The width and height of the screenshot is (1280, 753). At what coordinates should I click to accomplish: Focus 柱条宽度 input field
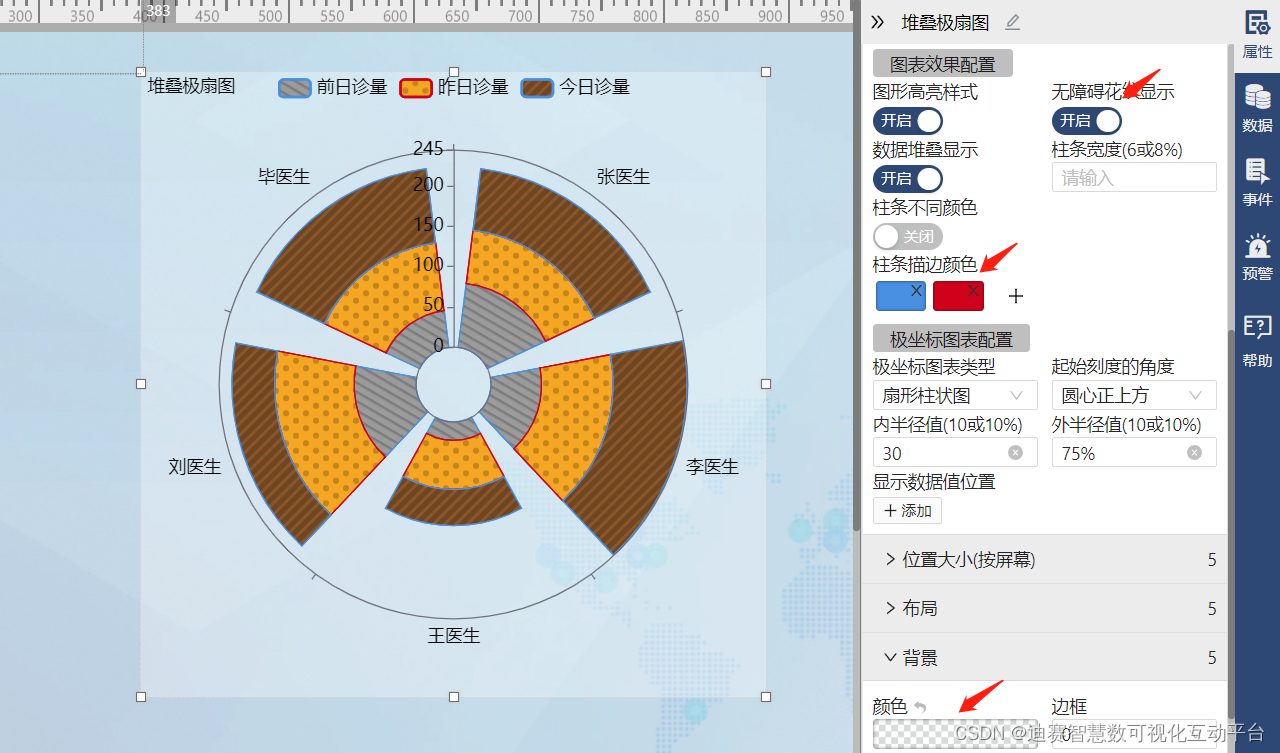(x=1134, y=178)
